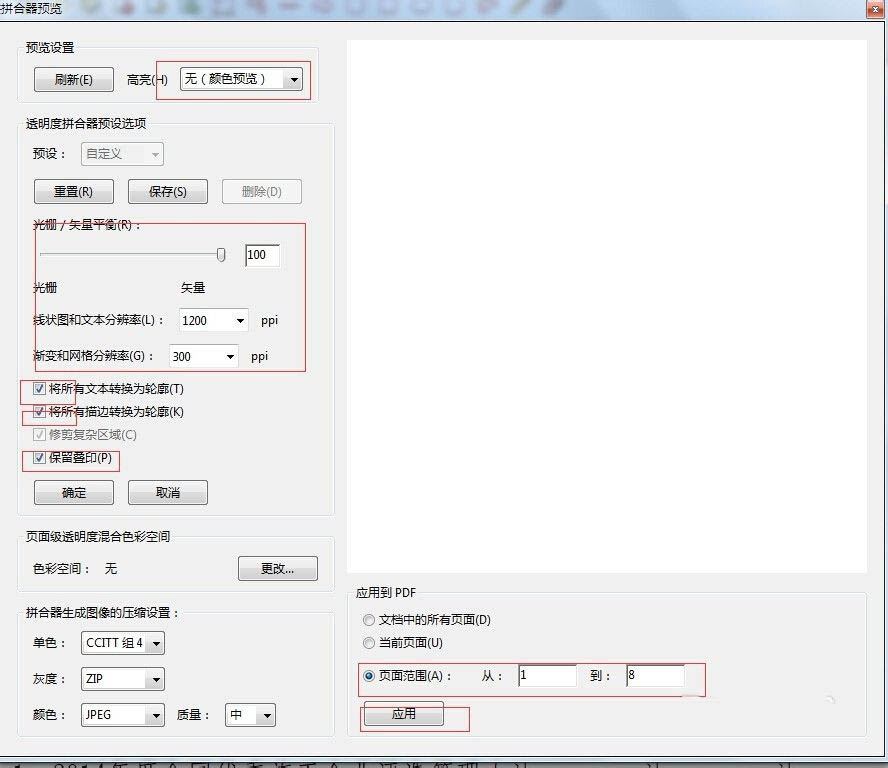
Task: Open the 灰度 dropdown showing ZIP
Action: (x=122, y=679)
